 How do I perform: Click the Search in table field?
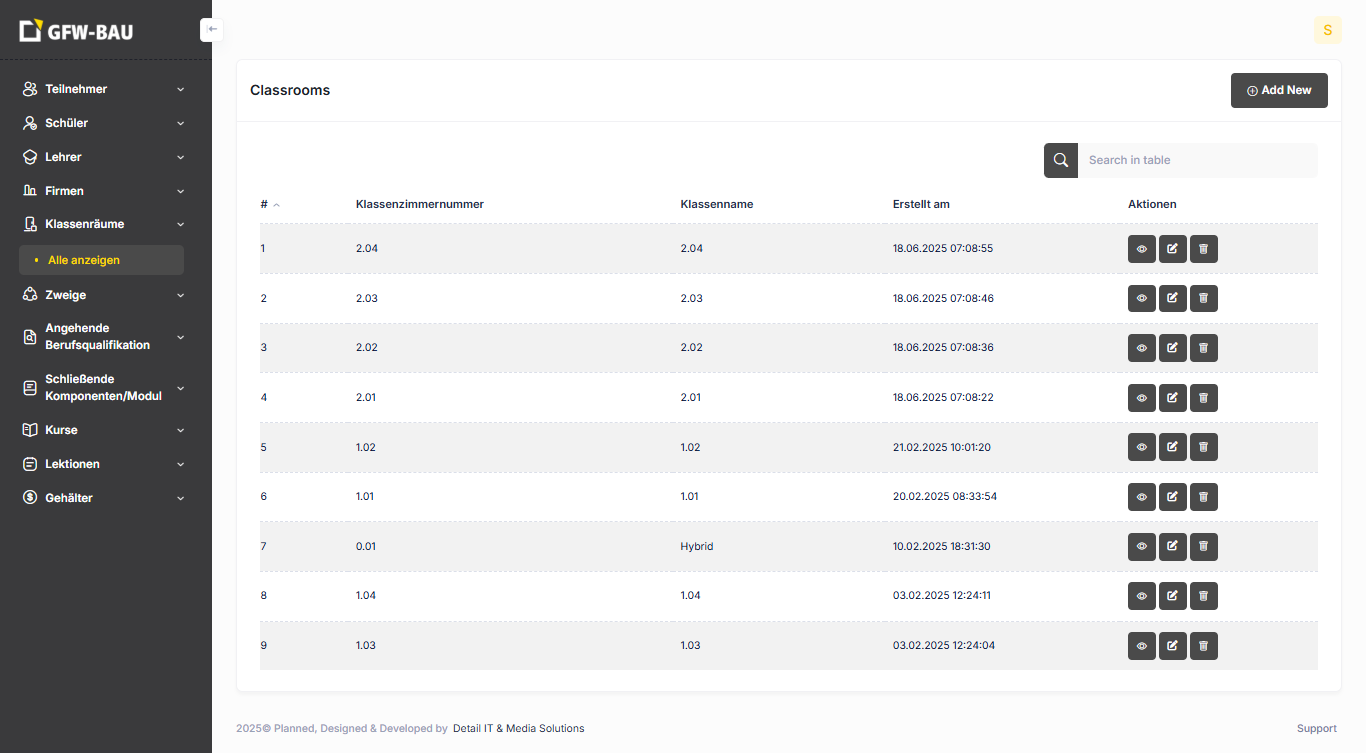pos(1196,160)
